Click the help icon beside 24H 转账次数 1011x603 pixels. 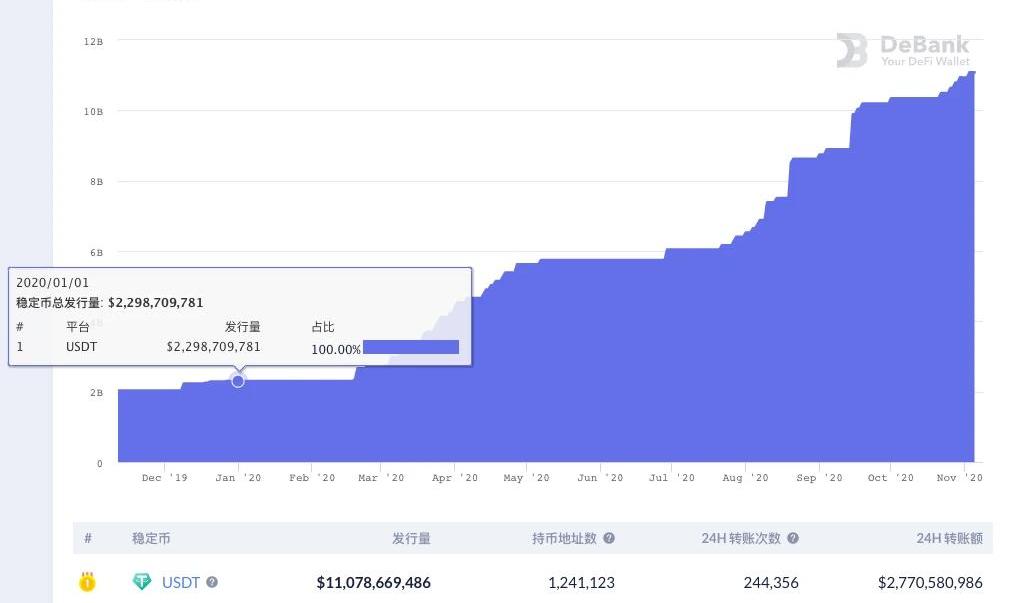(x=793, y=538)
